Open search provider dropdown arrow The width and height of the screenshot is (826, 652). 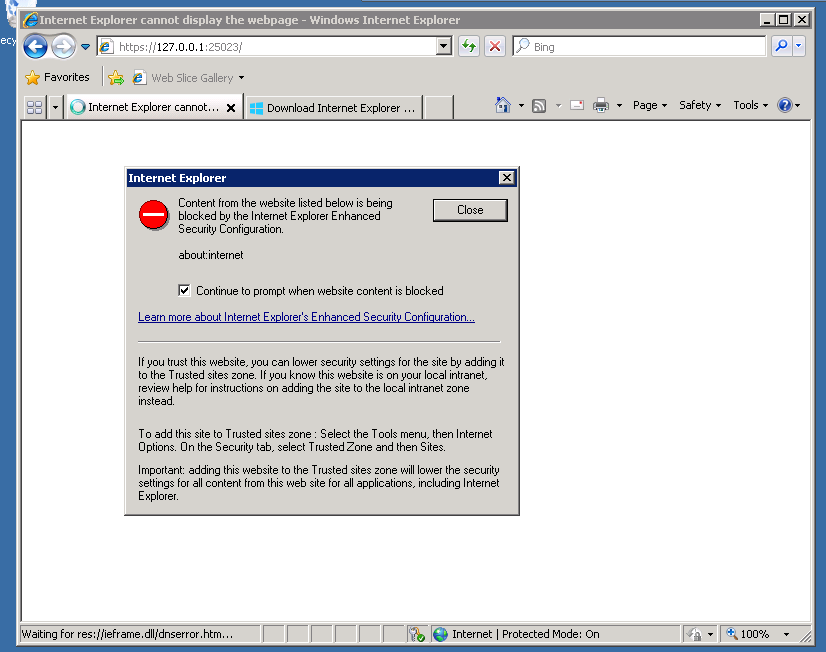point(799,46)
